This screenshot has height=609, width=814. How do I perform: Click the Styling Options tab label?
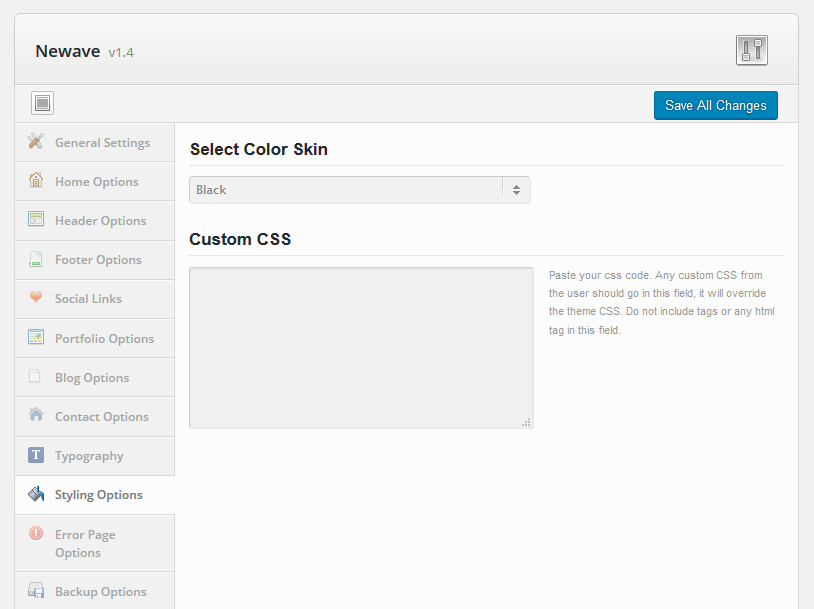tap(99, 495)
